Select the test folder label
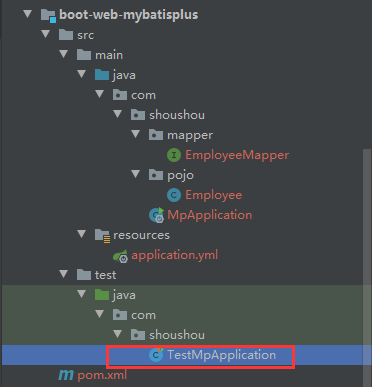 click(105, 275)
